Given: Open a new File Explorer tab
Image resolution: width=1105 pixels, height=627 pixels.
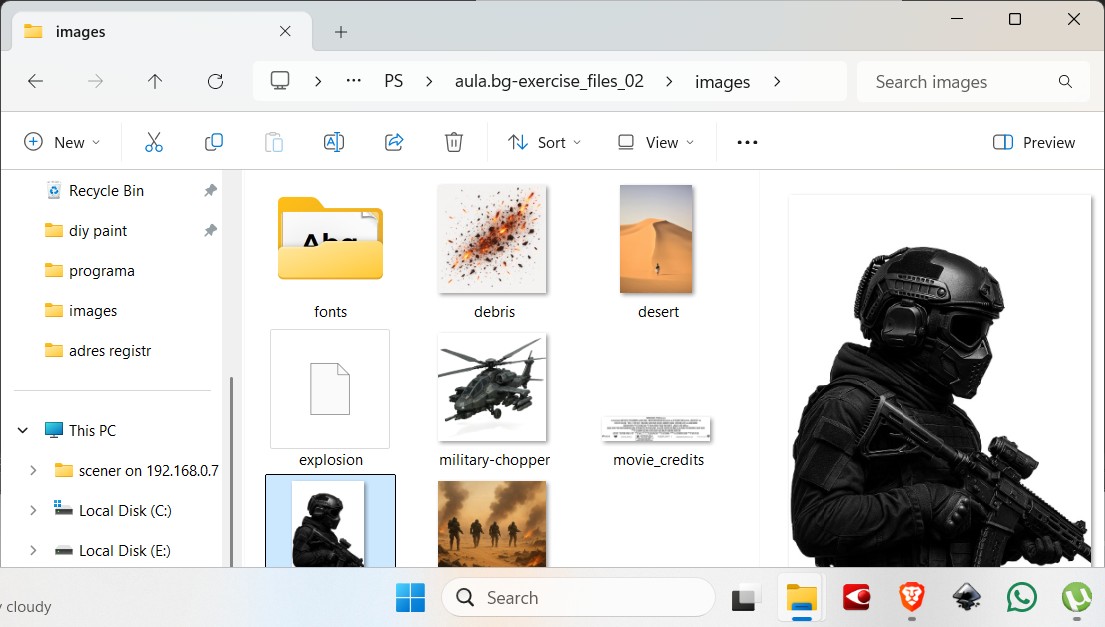Looking at the screenshot, I should pos(341,32).
